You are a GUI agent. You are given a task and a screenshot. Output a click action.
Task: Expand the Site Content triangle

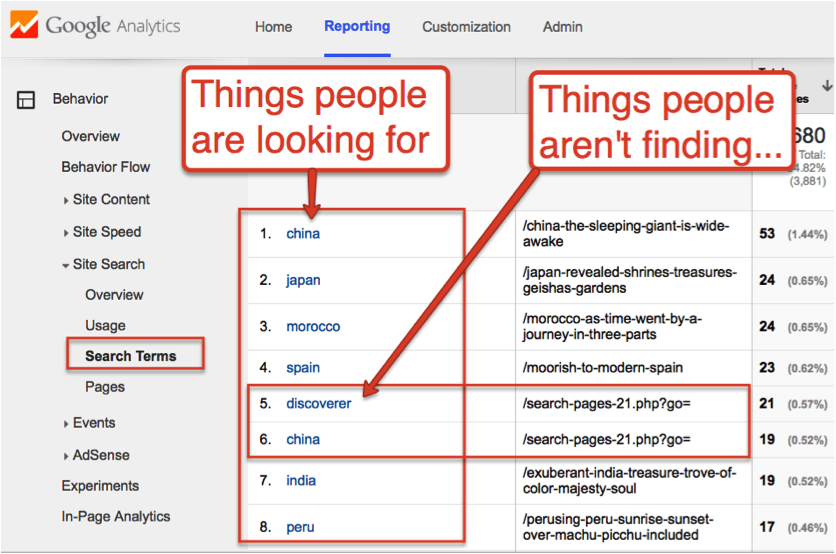point(66,200)
